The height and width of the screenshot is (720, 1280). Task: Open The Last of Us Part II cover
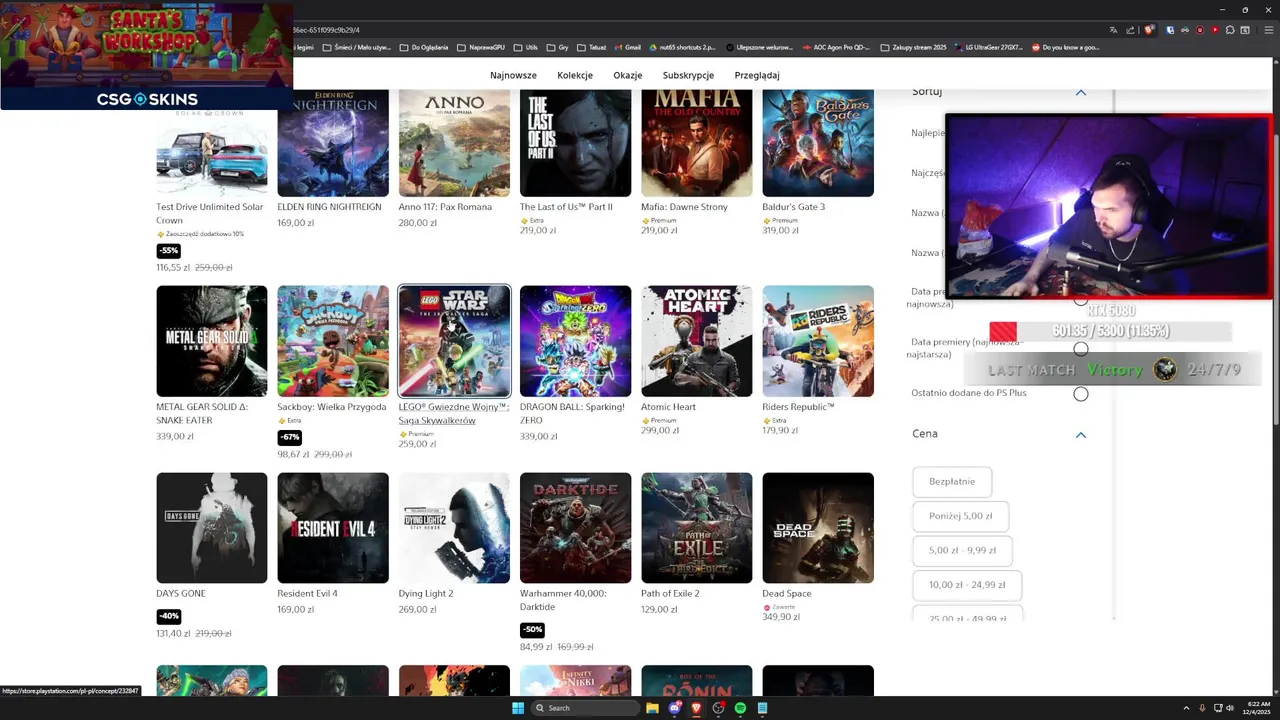coord(575,143)
